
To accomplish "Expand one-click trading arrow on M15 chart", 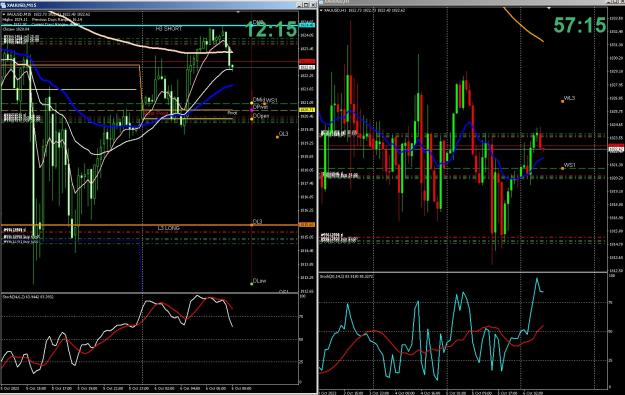I will tap(4, 14).
